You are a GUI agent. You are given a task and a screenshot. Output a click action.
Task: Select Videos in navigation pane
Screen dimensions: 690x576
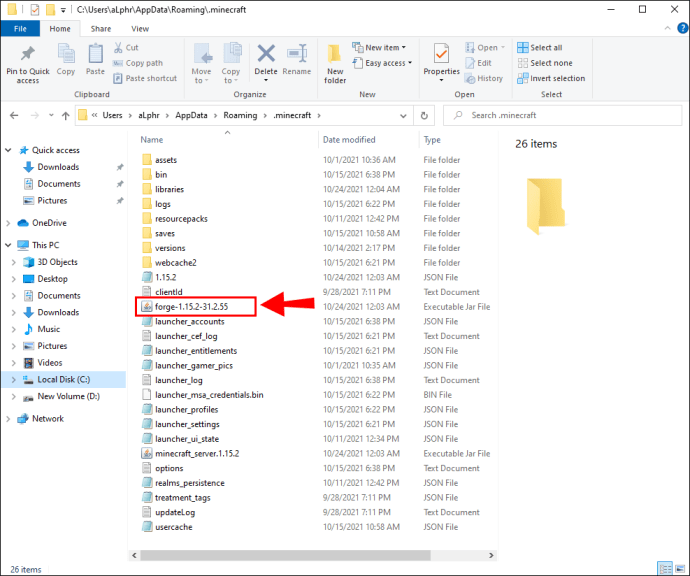50,363
